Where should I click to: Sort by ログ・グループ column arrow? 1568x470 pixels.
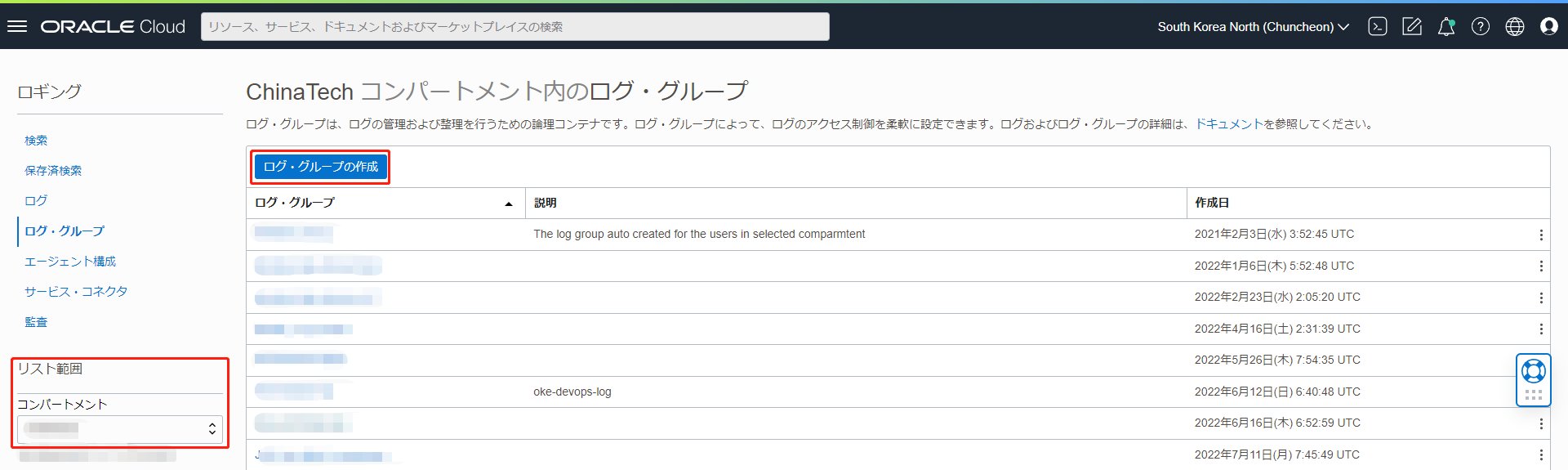[x=509, y=204]
